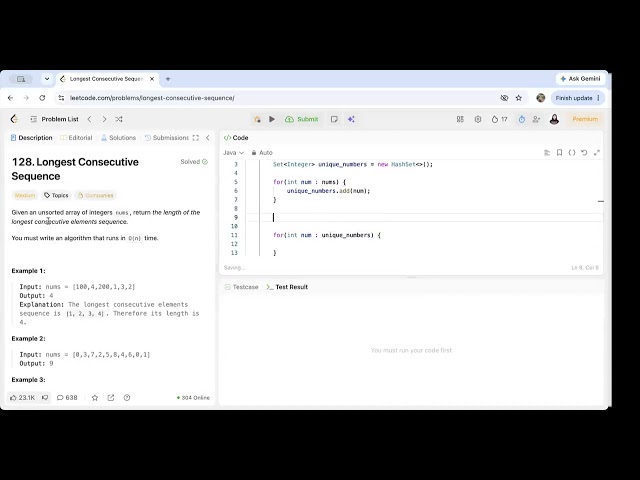This screenshot has width=640, height=480.
Task: Open the tab search dropdown arrow
Action: click(x=47, y=79)
